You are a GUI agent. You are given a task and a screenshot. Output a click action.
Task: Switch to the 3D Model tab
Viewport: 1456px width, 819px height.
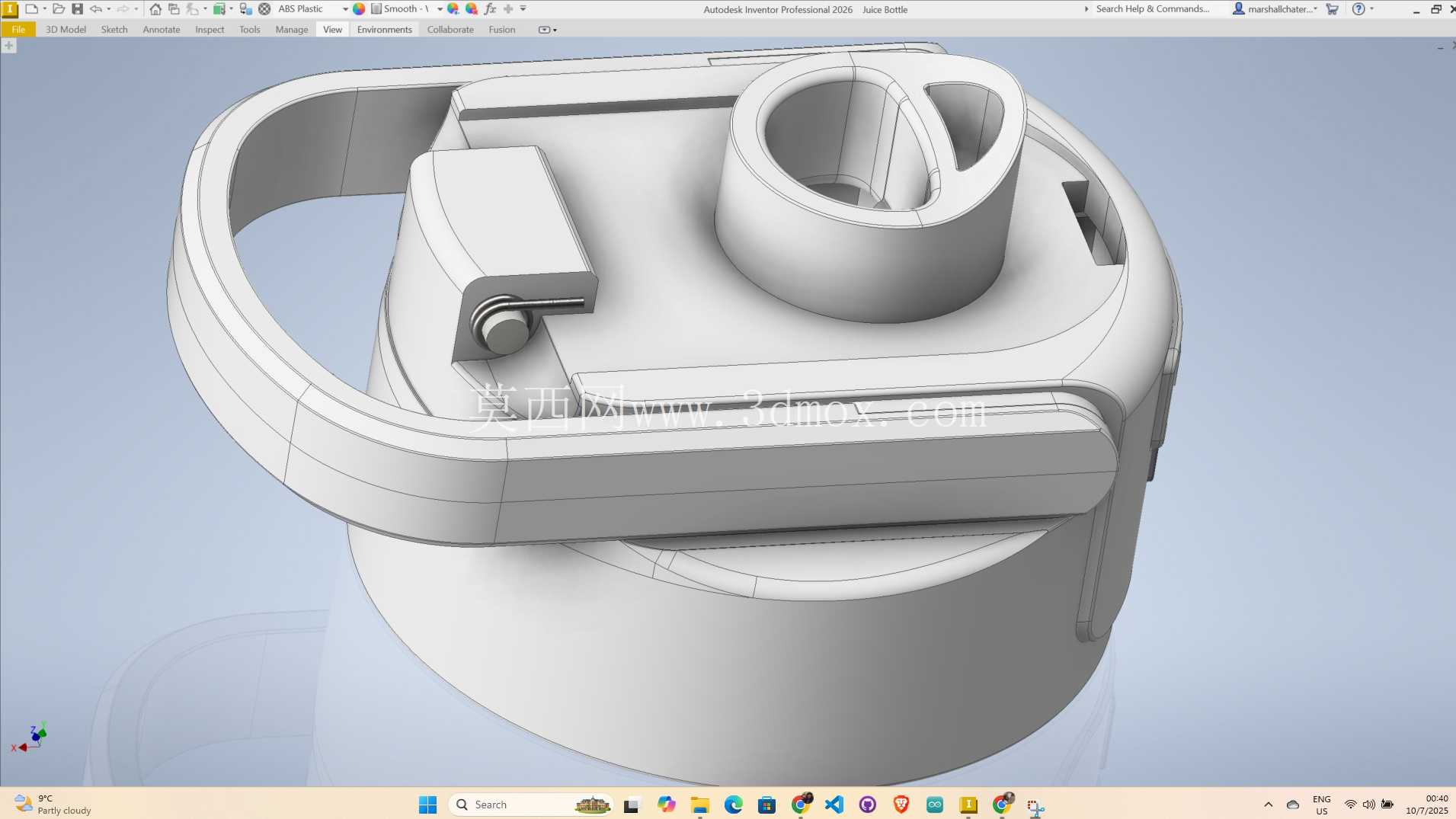pyautogui.click(x=66, y=30)
